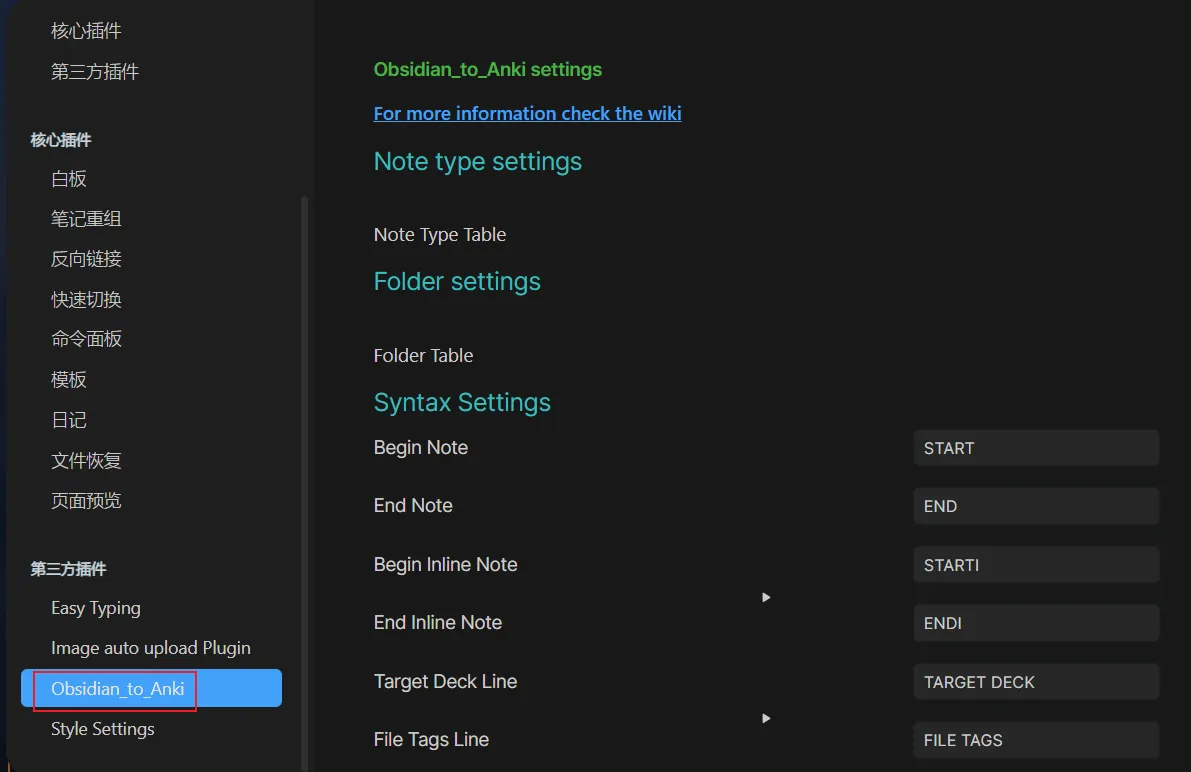Focus the Begin Inline Note STARTI field
1191x772 pixels.
tap(1036, 565)
